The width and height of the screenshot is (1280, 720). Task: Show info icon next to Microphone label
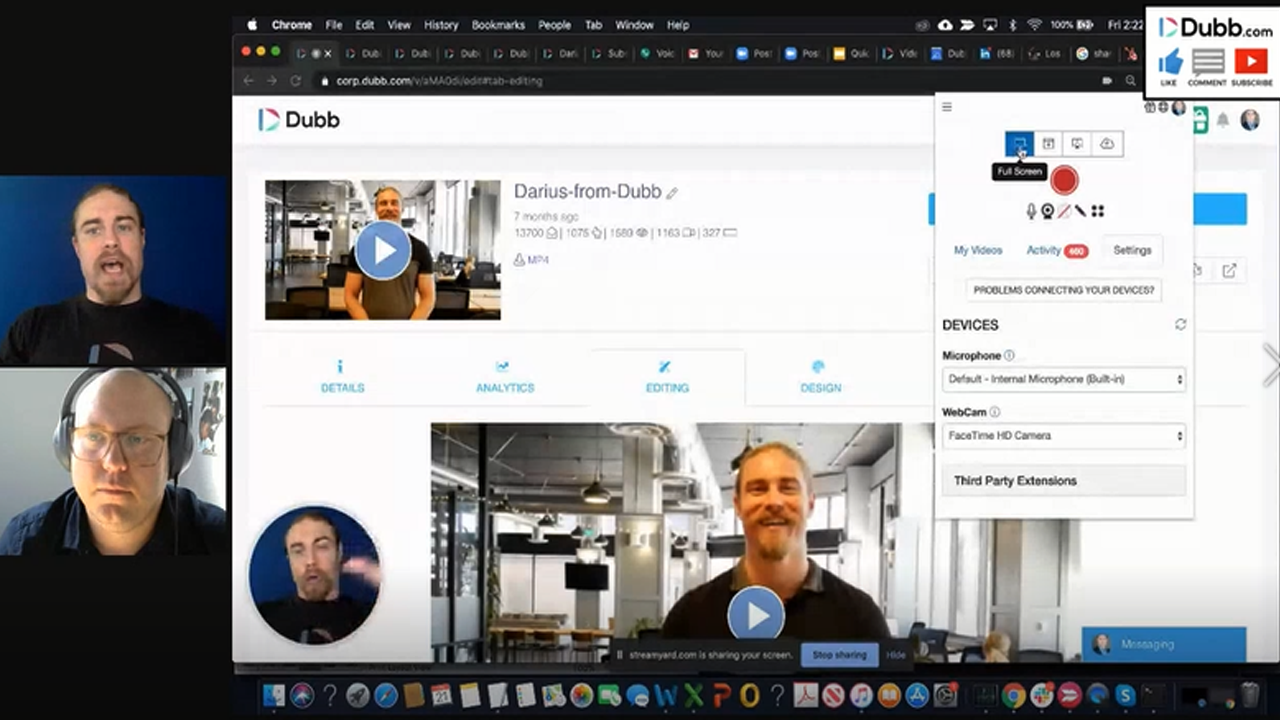click(1009, 356)
